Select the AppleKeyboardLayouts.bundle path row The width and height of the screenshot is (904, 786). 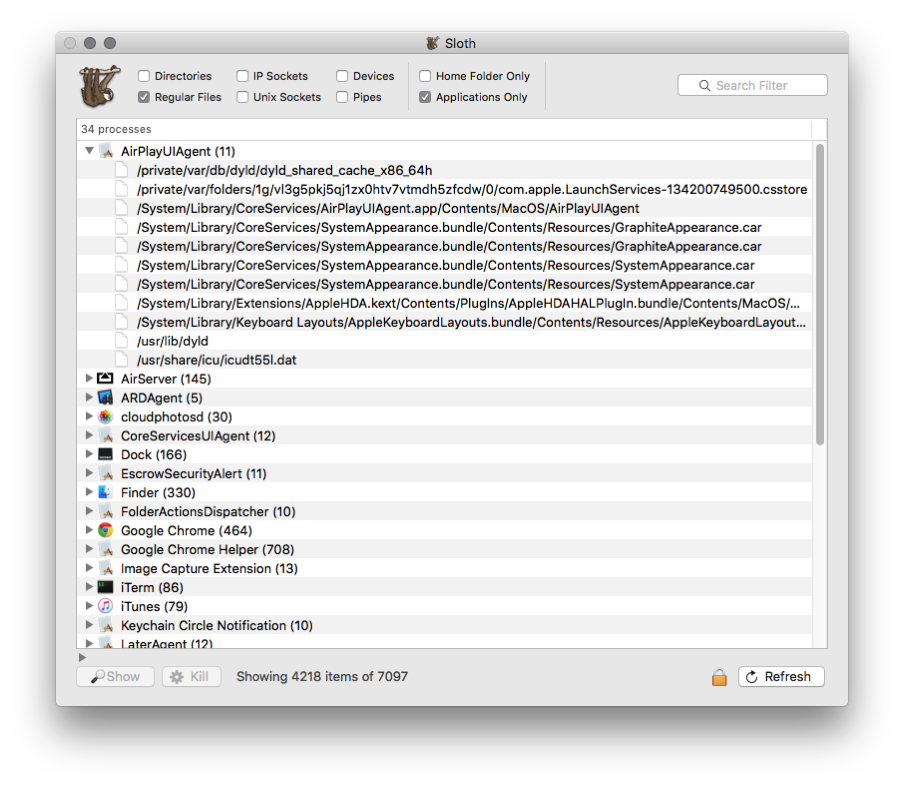pos(445,322)
